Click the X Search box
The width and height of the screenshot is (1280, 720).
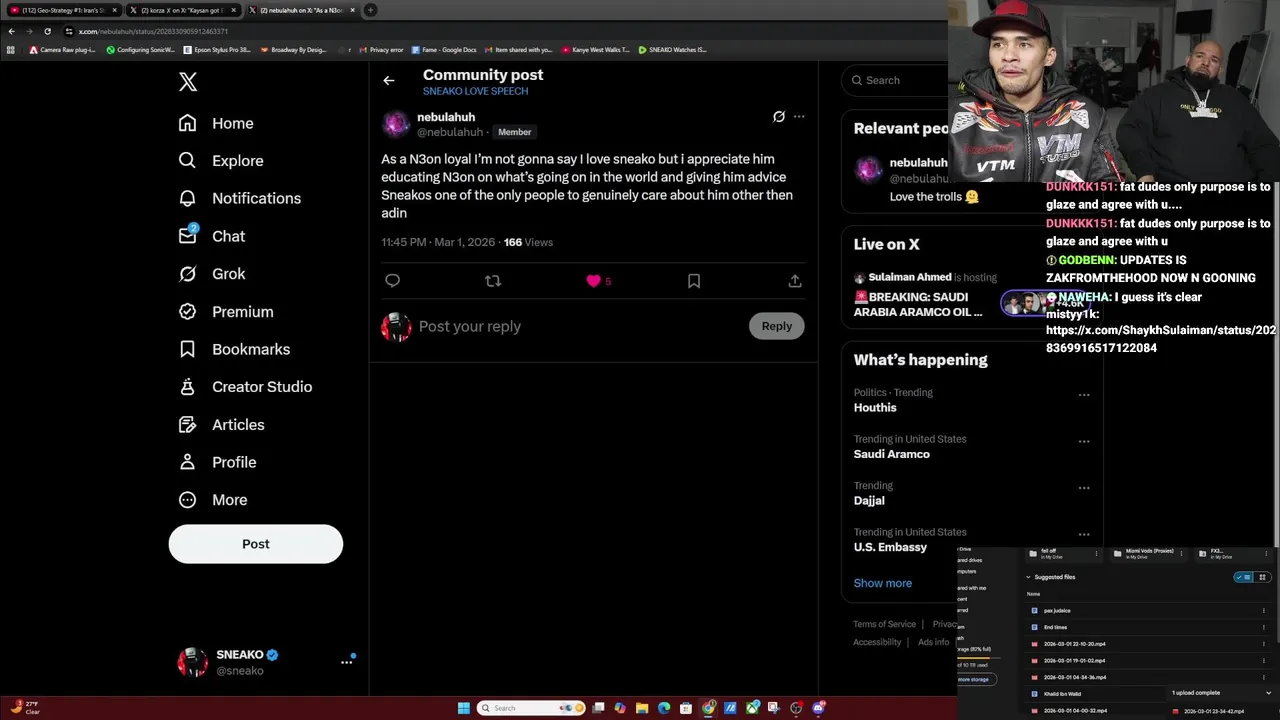tap(896, 80)
